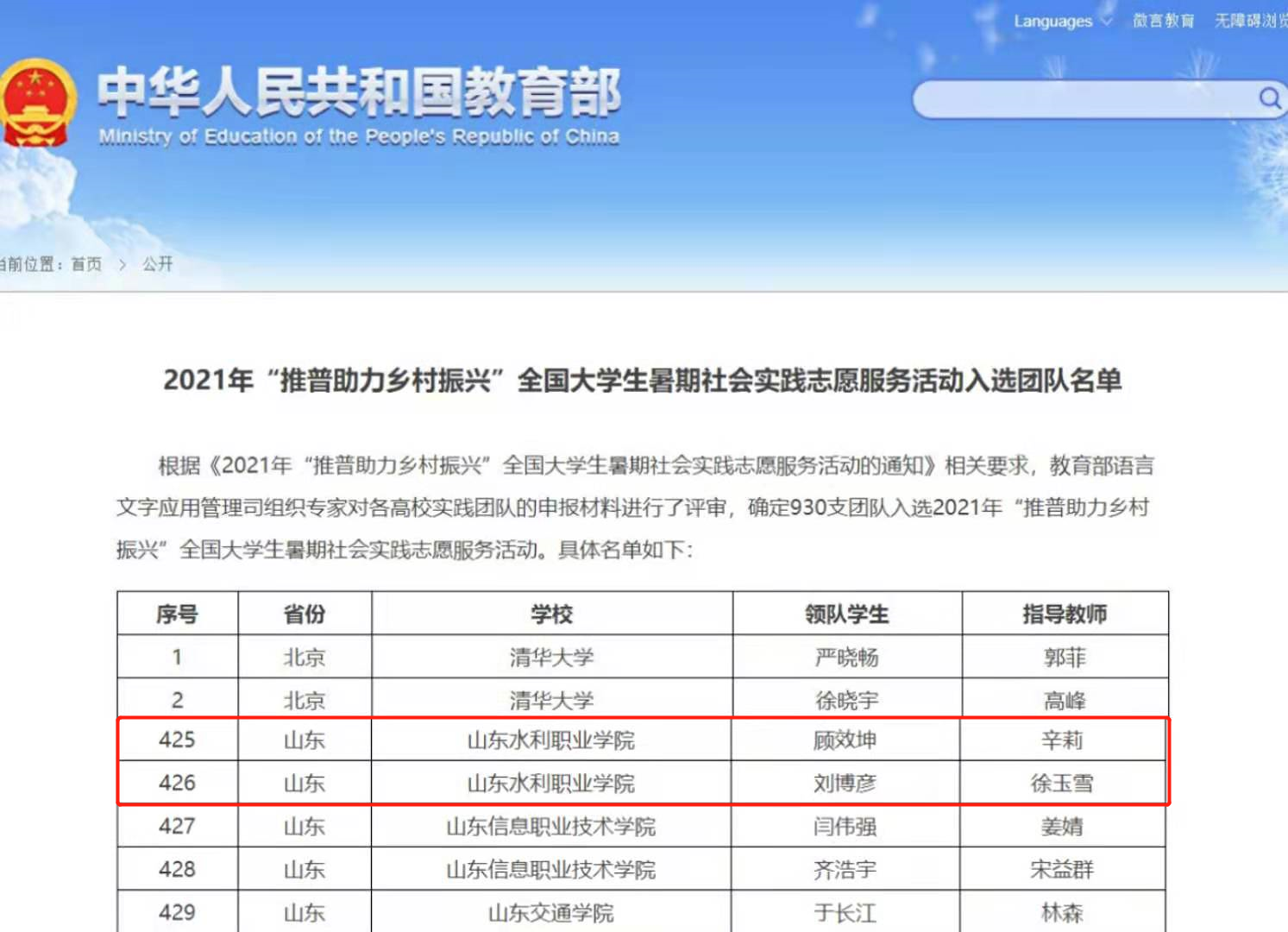
Task: Click the 学校 column header
Action: click(x=551, y=614)
